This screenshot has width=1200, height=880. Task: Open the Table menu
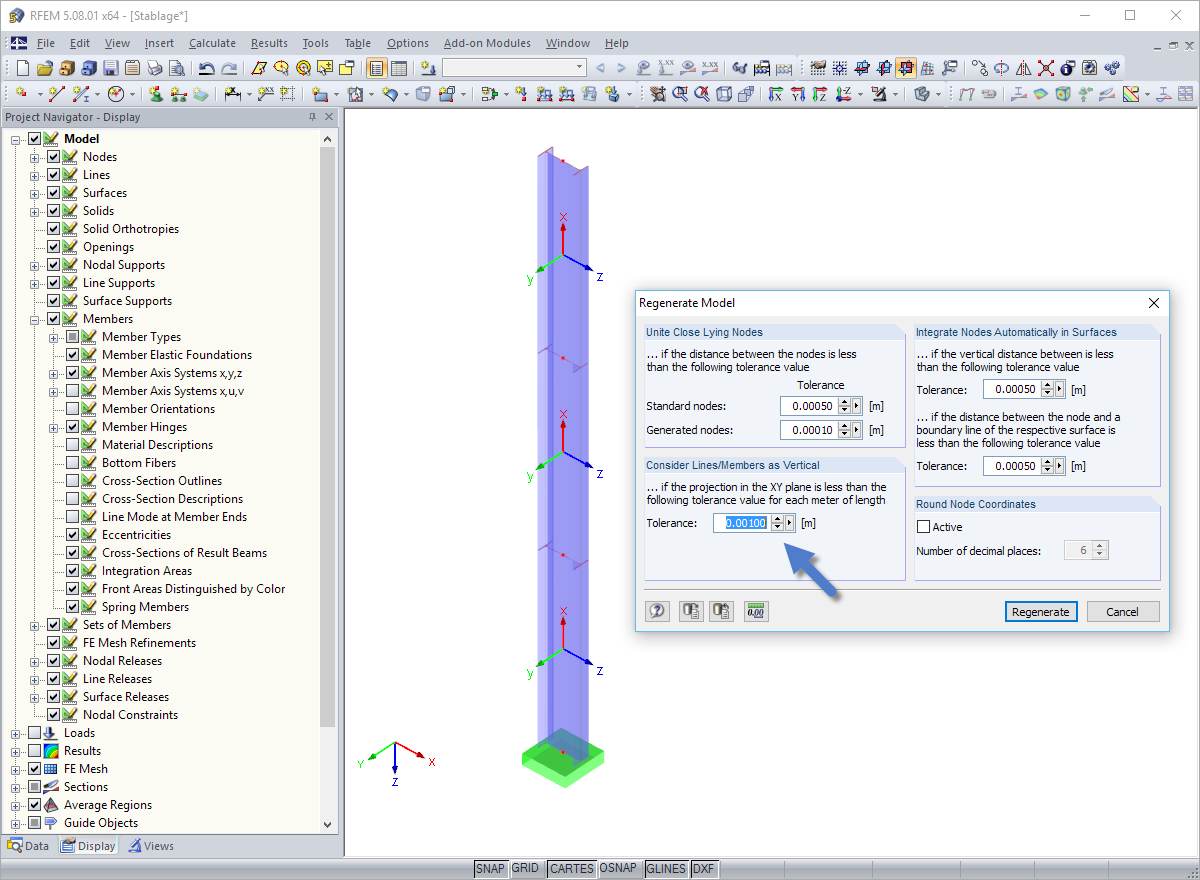click(357, 43)
